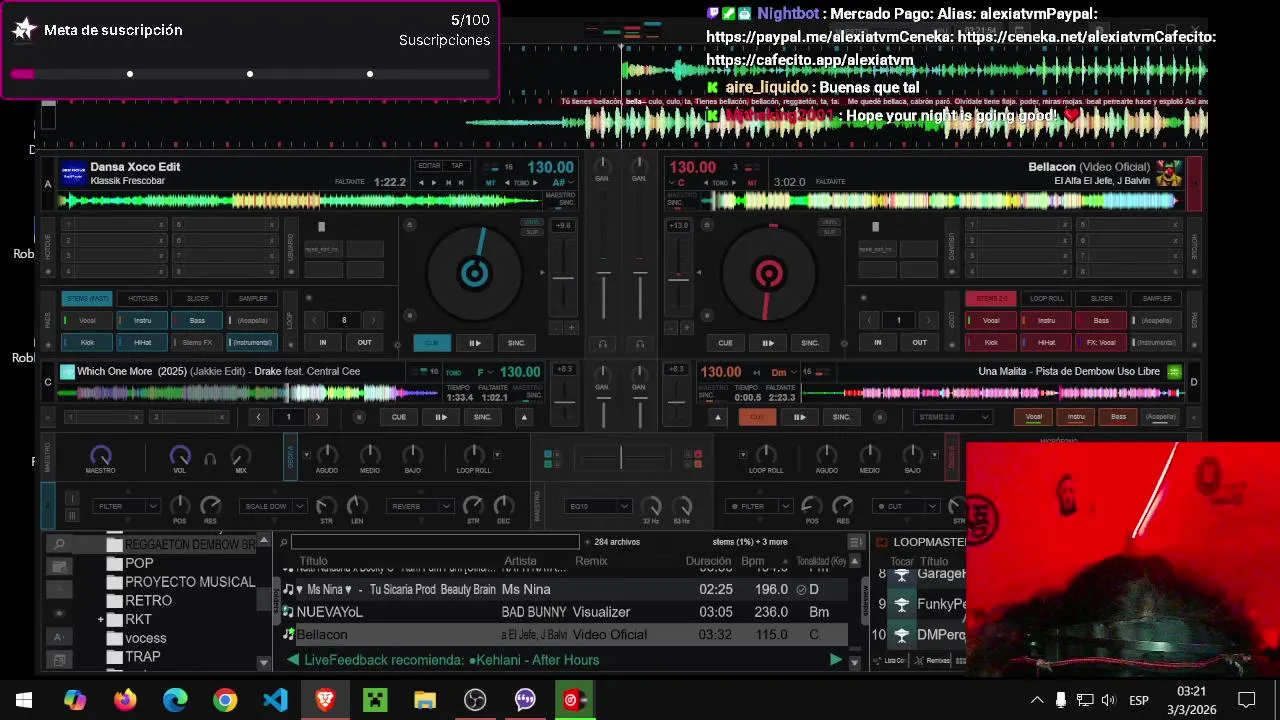The image size is (1280, 720).
Task: Toggle deck A Bass stem pad
Action: [197, 320]
